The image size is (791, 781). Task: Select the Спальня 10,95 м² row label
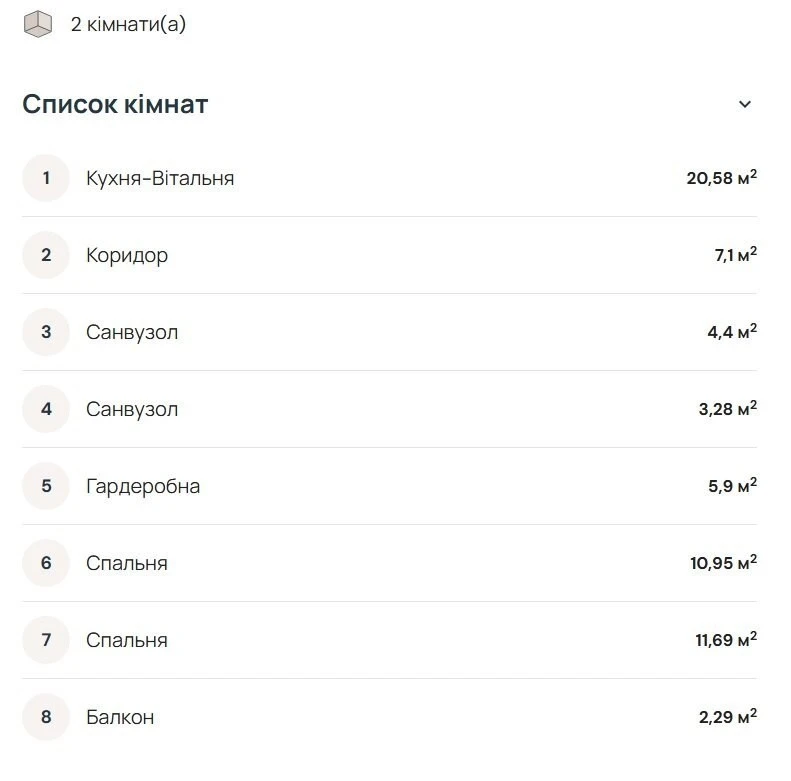(127, 563)
